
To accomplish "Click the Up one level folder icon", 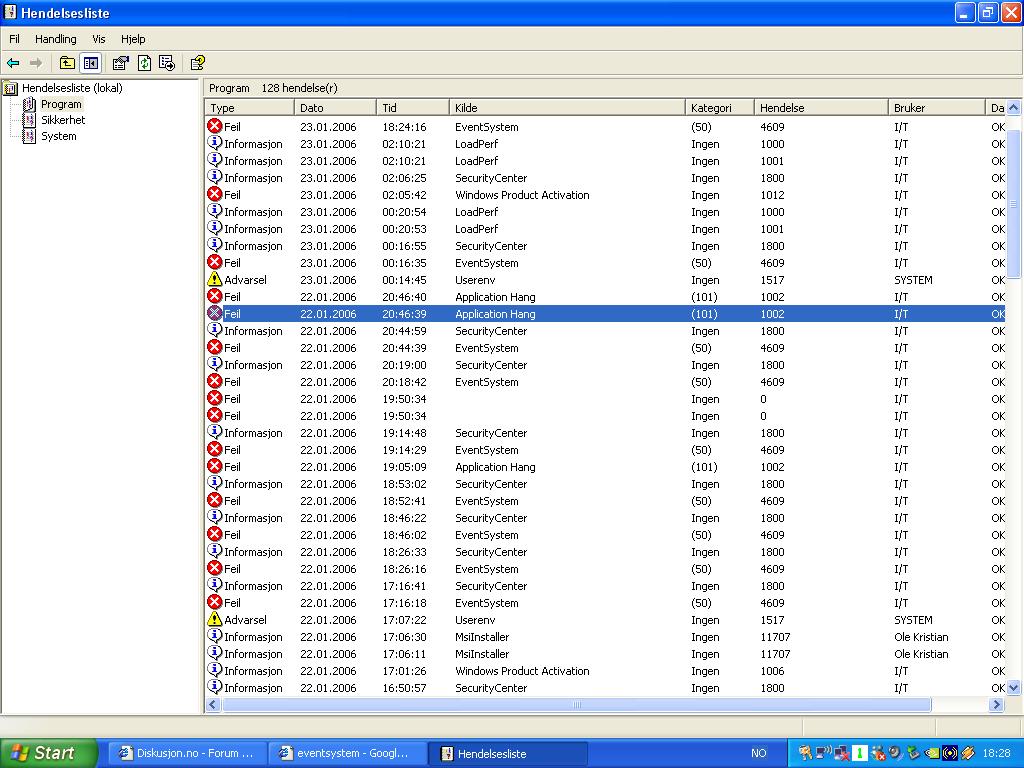I will (67, 63).
